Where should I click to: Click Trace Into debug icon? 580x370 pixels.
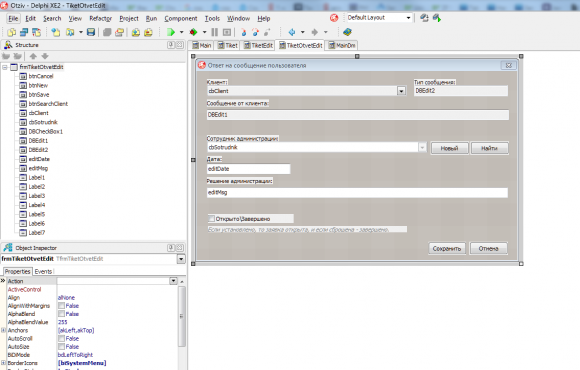(243, 32)
